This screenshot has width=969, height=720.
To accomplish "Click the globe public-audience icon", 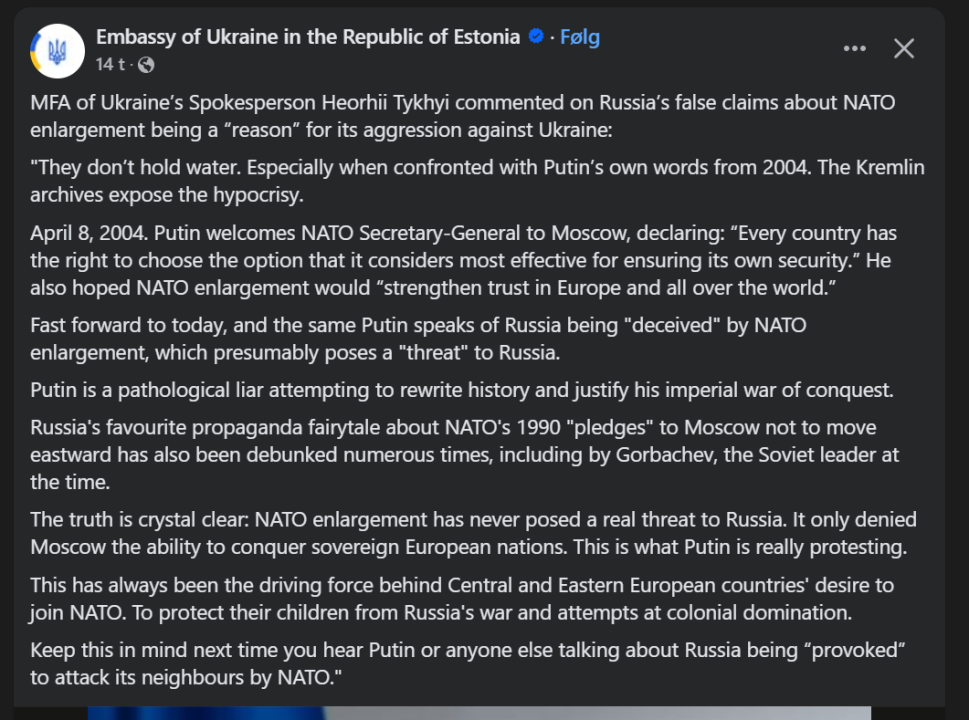I will coord(146,65).
